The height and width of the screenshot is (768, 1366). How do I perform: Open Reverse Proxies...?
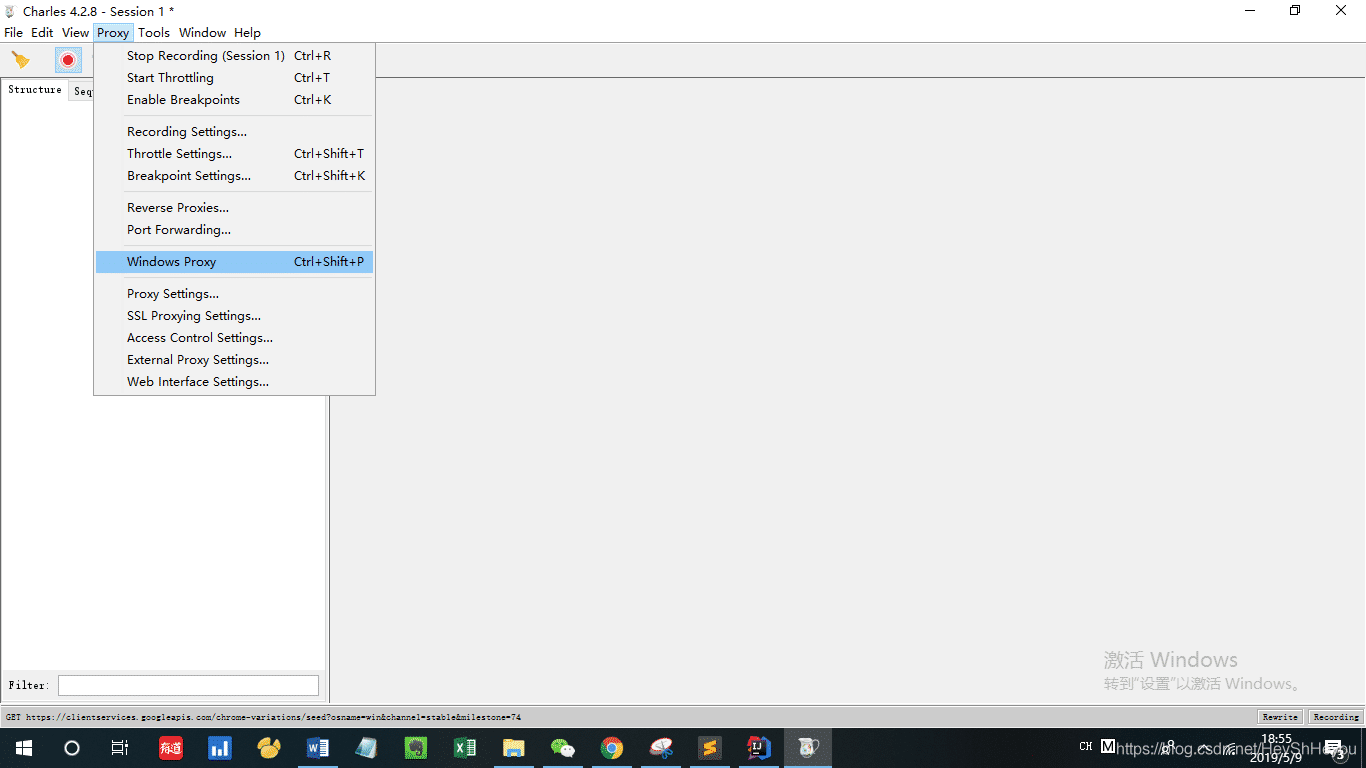(x=234, y=208)
